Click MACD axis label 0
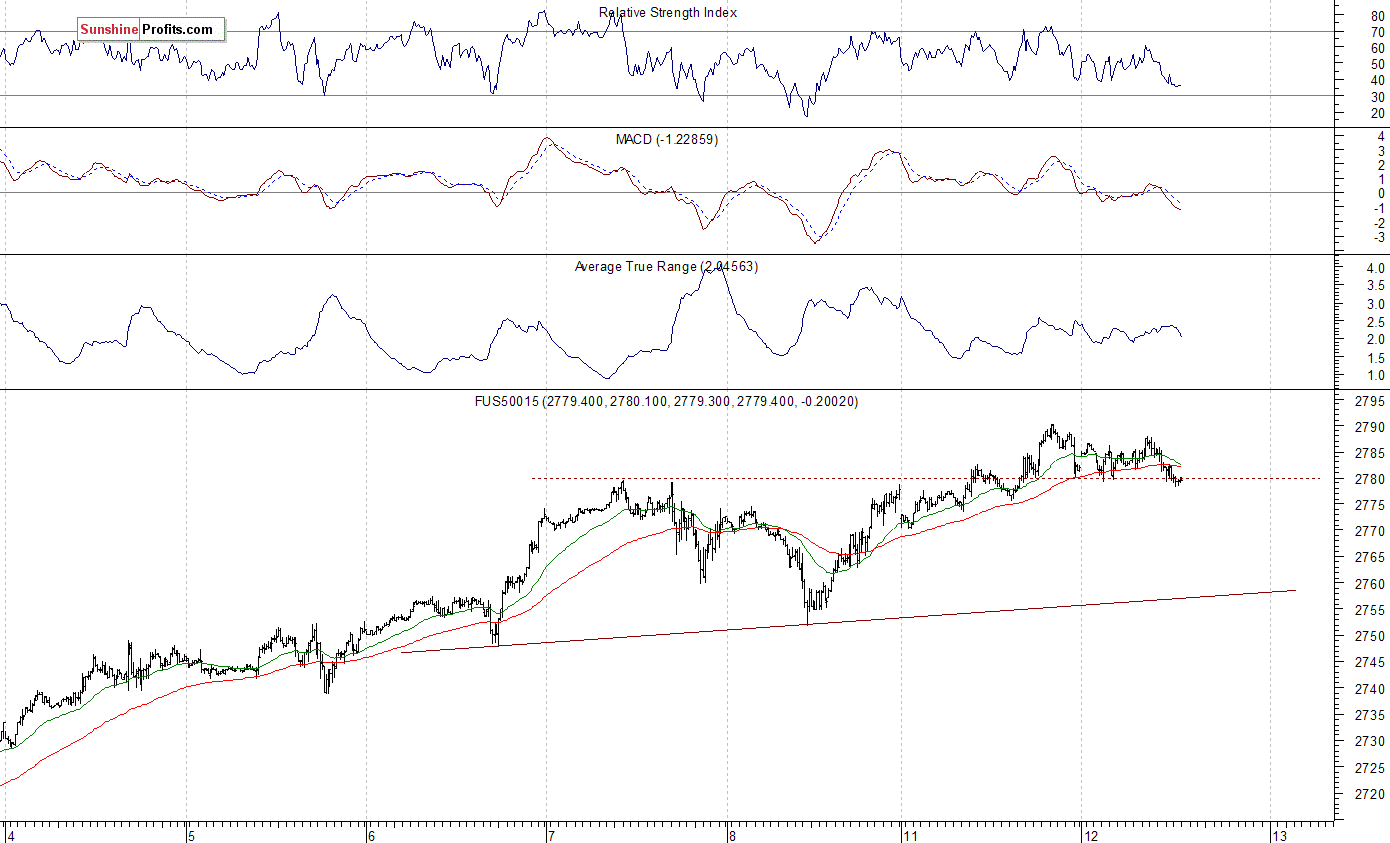1390x843 pixels. point(1381,193)
